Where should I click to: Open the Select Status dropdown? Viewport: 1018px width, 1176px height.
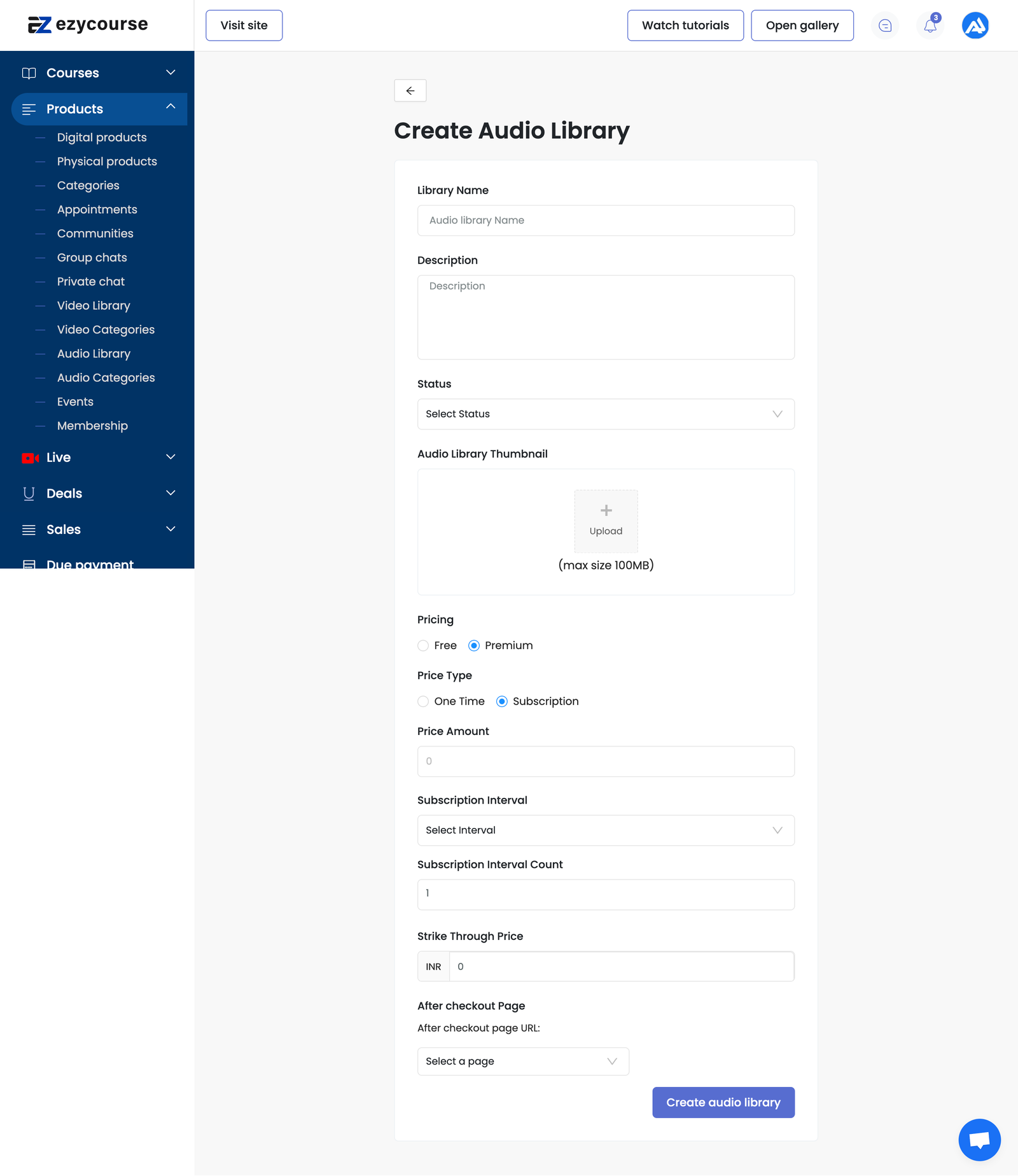(606, 414)
